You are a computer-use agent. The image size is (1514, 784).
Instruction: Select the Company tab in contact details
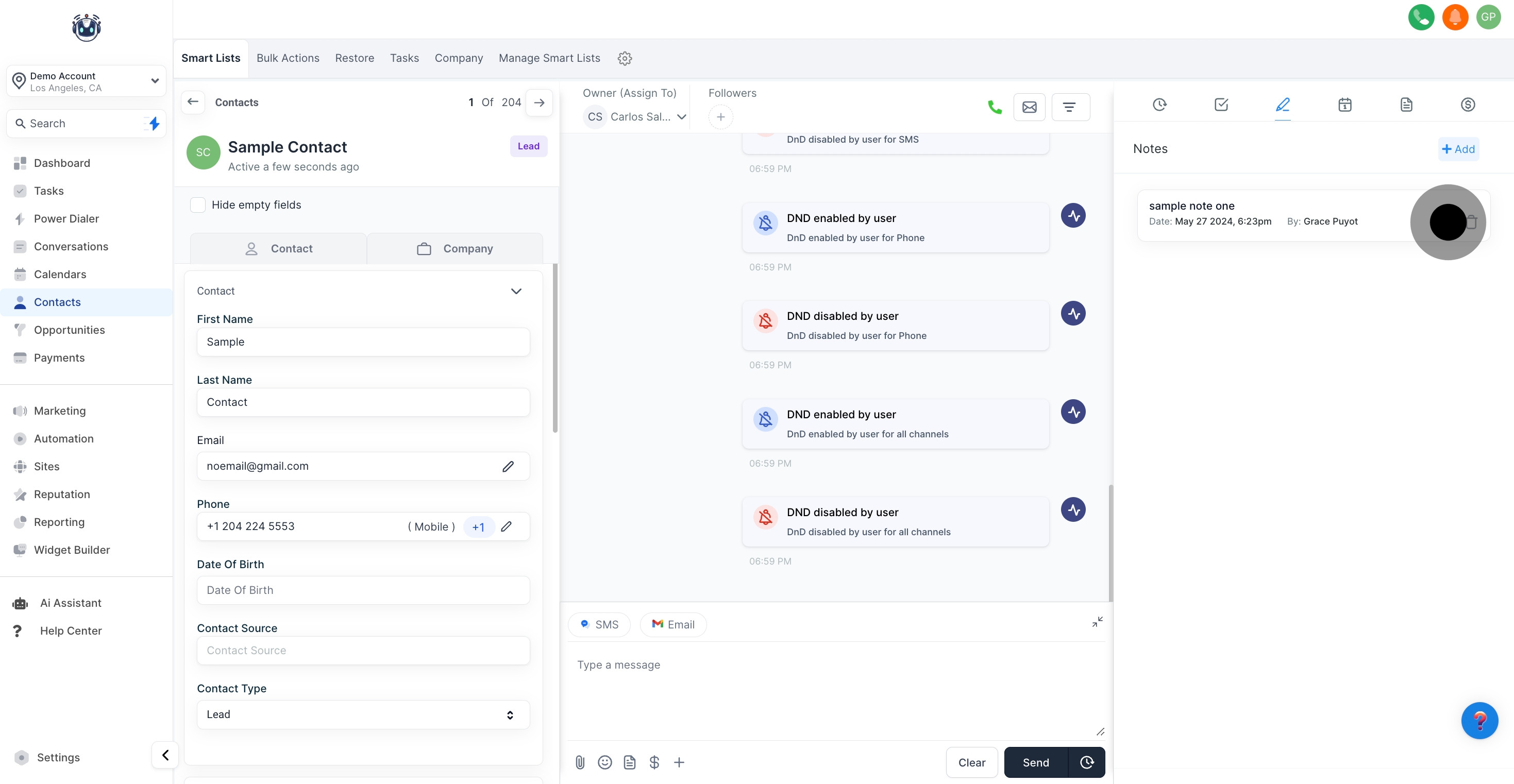tap(455, 249)
